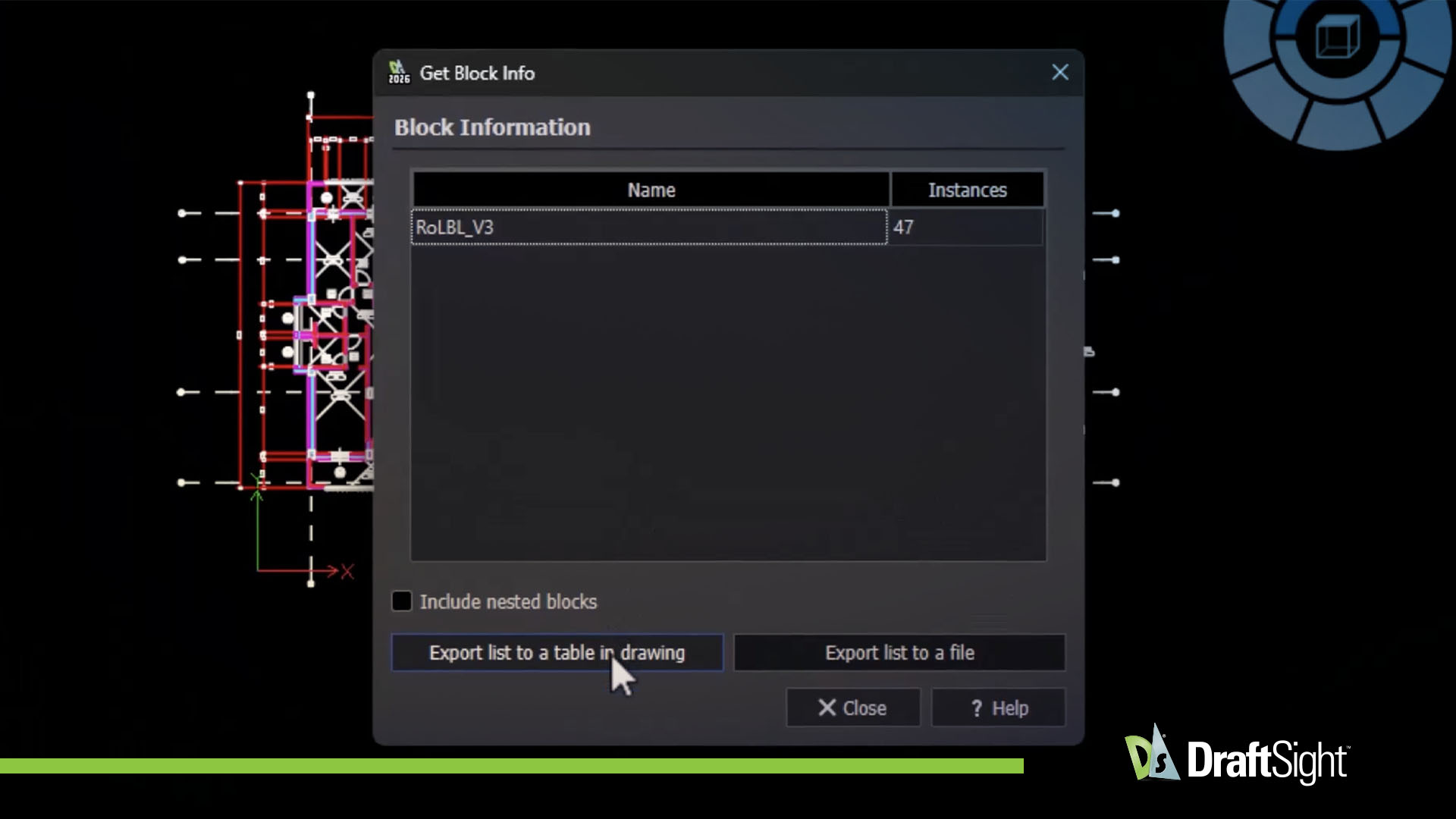This screenshot has width=1456, height=819.
Task: Click the 3D cube icon in view wheel
Action: [x=1338, y=36]
